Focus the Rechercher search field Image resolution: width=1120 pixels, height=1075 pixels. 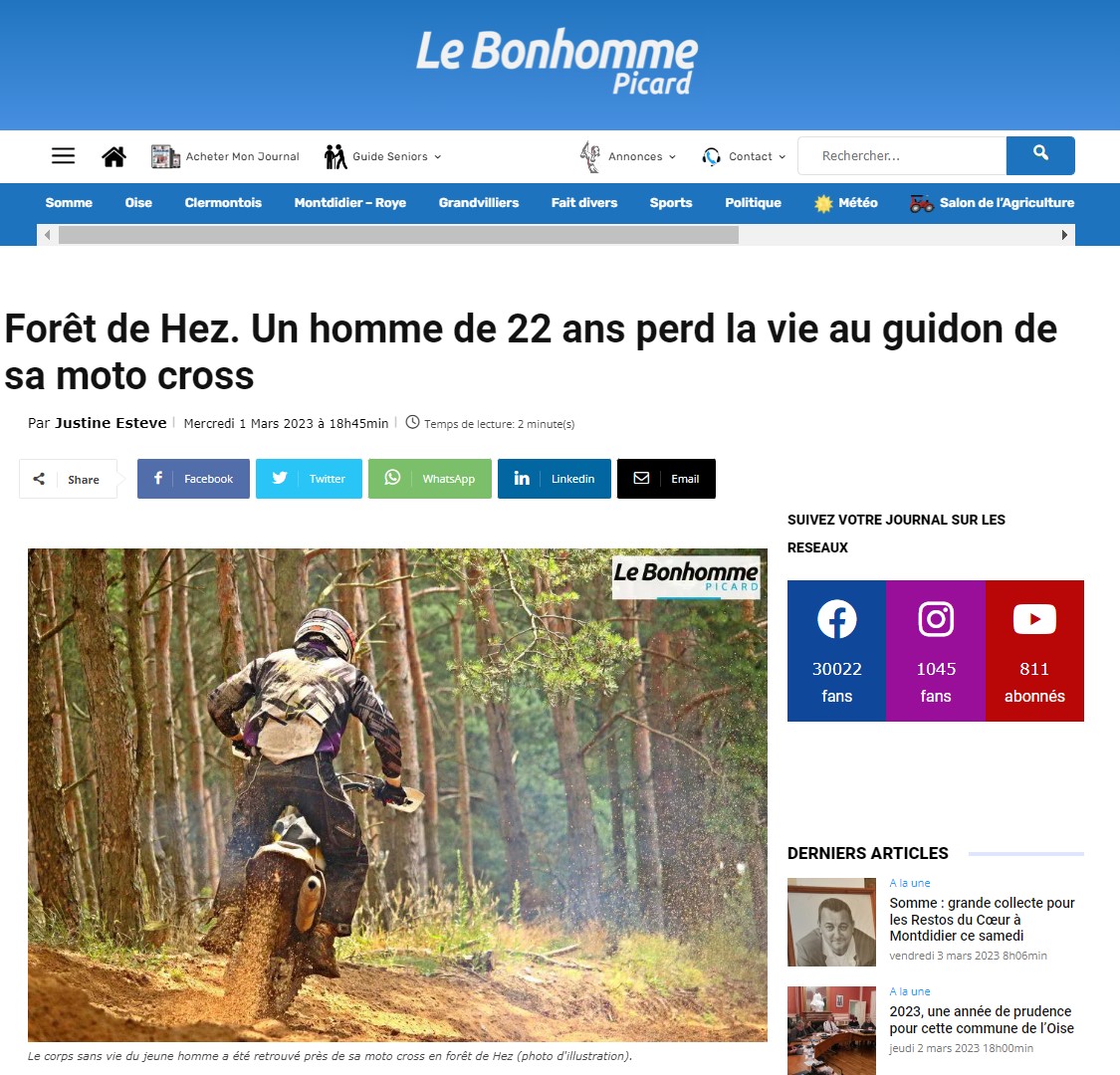pyautogui.click(x=901, y=155)
